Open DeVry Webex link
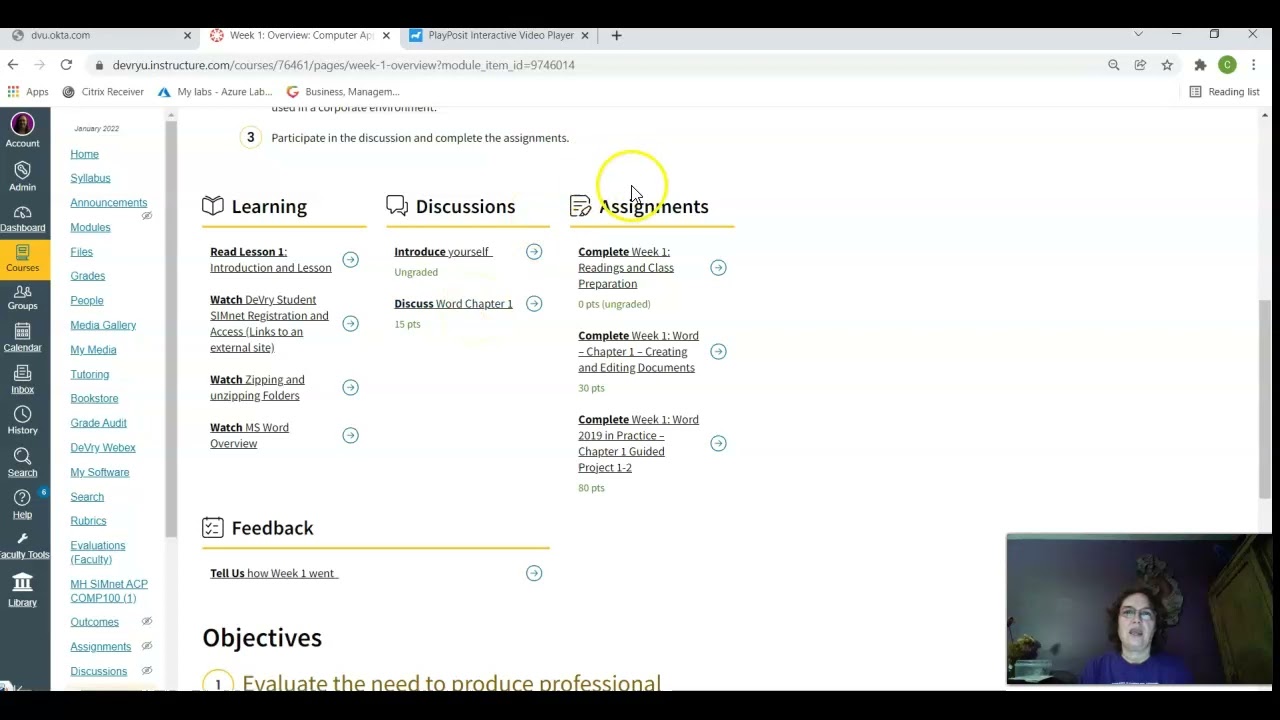Viewport: 1280px width, 720px height. tap(103, 448)
